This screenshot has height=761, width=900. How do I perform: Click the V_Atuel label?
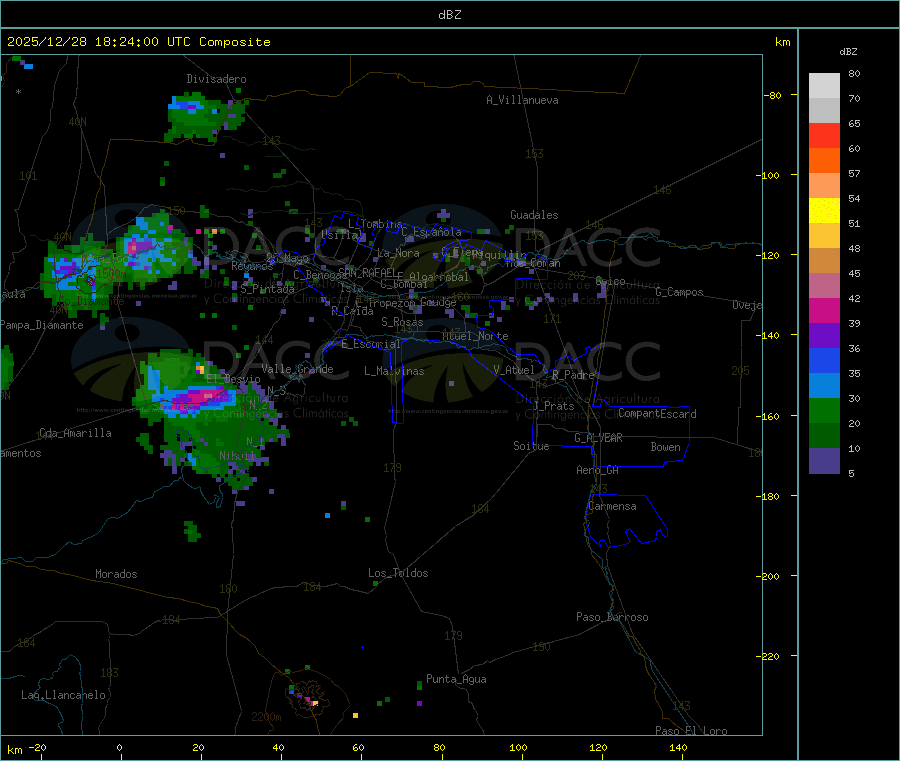coord(514,370)
